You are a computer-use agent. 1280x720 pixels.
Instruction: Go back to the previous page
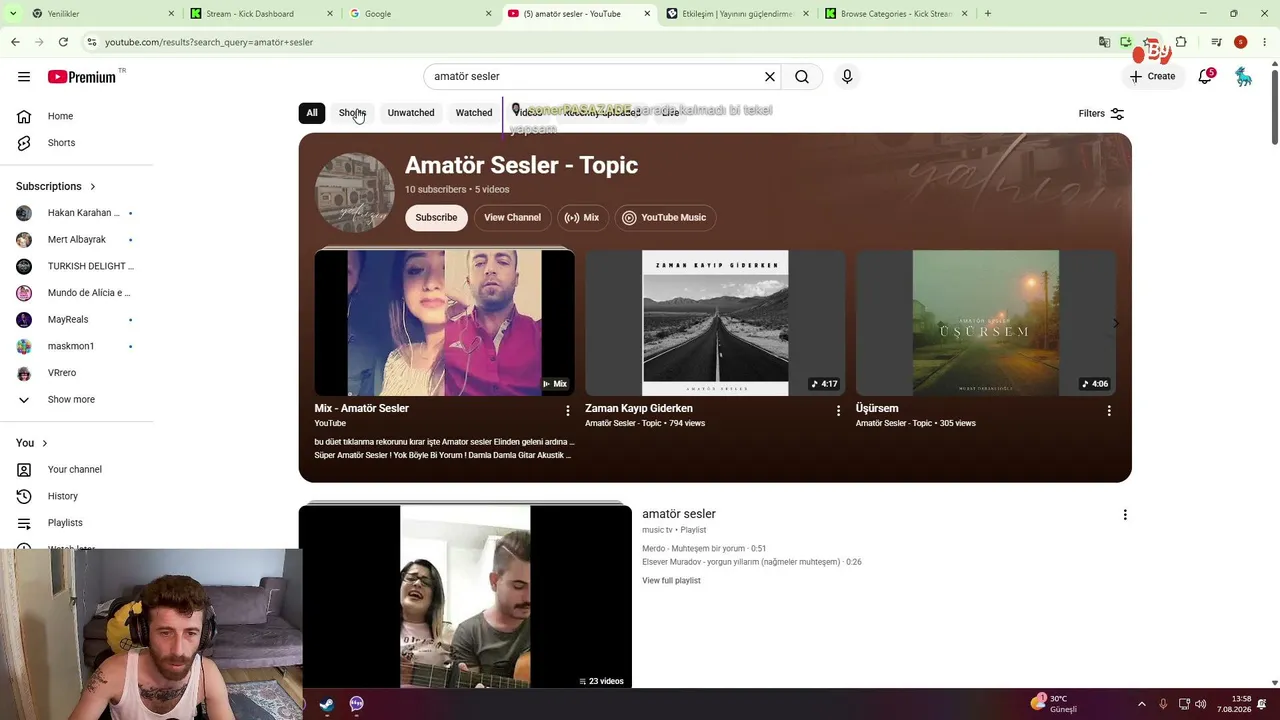tap(15, 42)
